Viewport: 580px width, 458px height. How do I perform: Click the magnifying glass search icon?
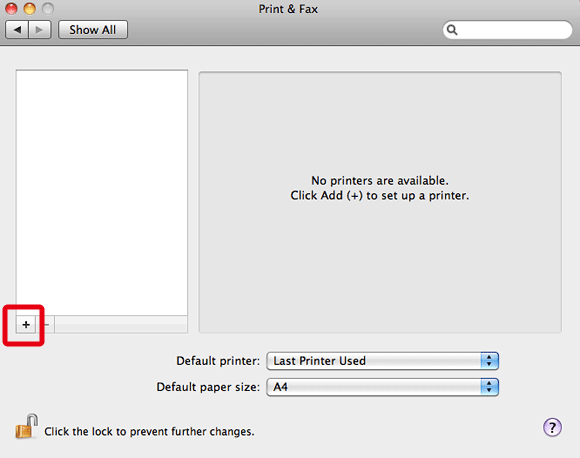452,30
